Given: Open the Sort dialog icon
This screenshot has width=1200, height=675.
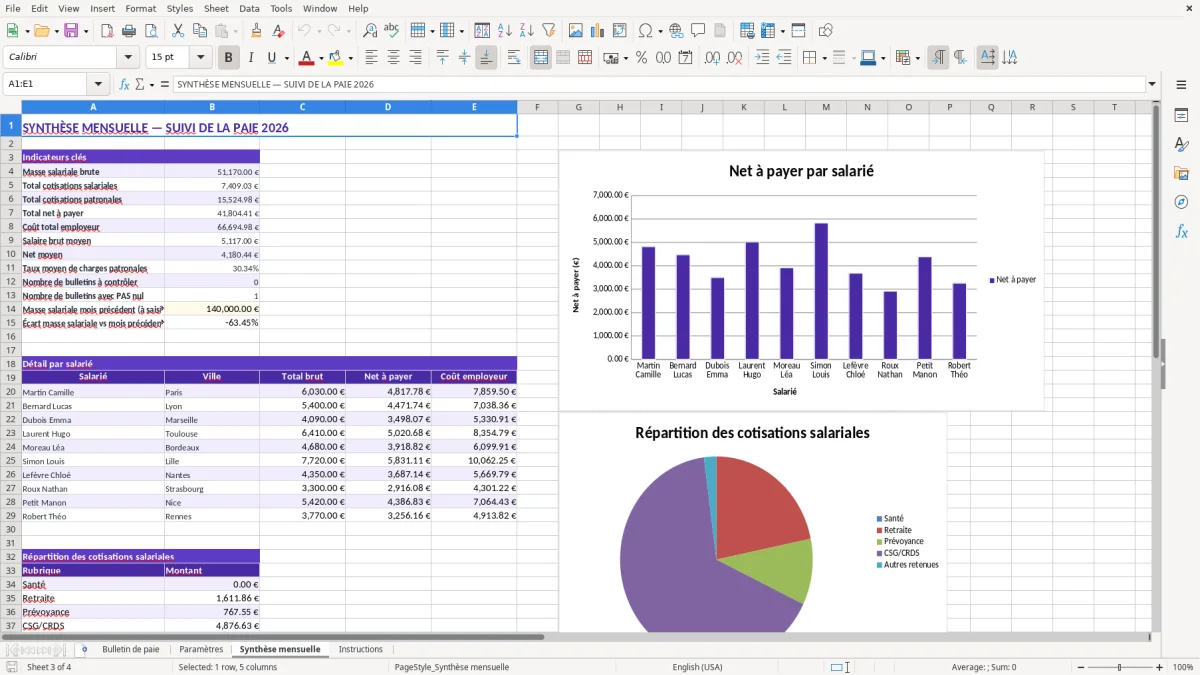Looking at the screenshot, I should (x=482, y=31).
